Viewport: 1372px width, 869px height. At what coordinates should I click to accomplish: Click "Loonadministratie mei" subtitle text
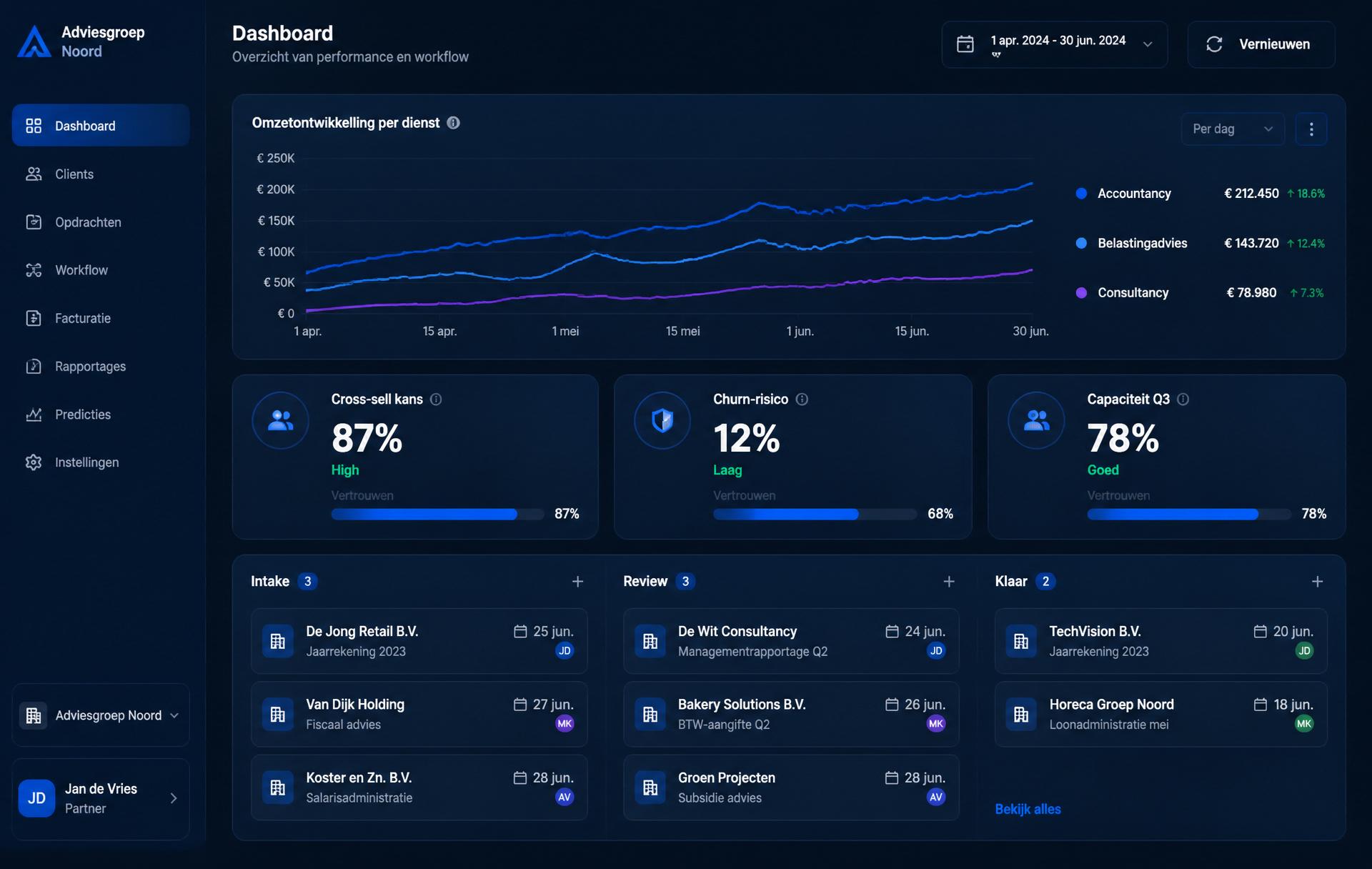click(x=1109, y=725)
